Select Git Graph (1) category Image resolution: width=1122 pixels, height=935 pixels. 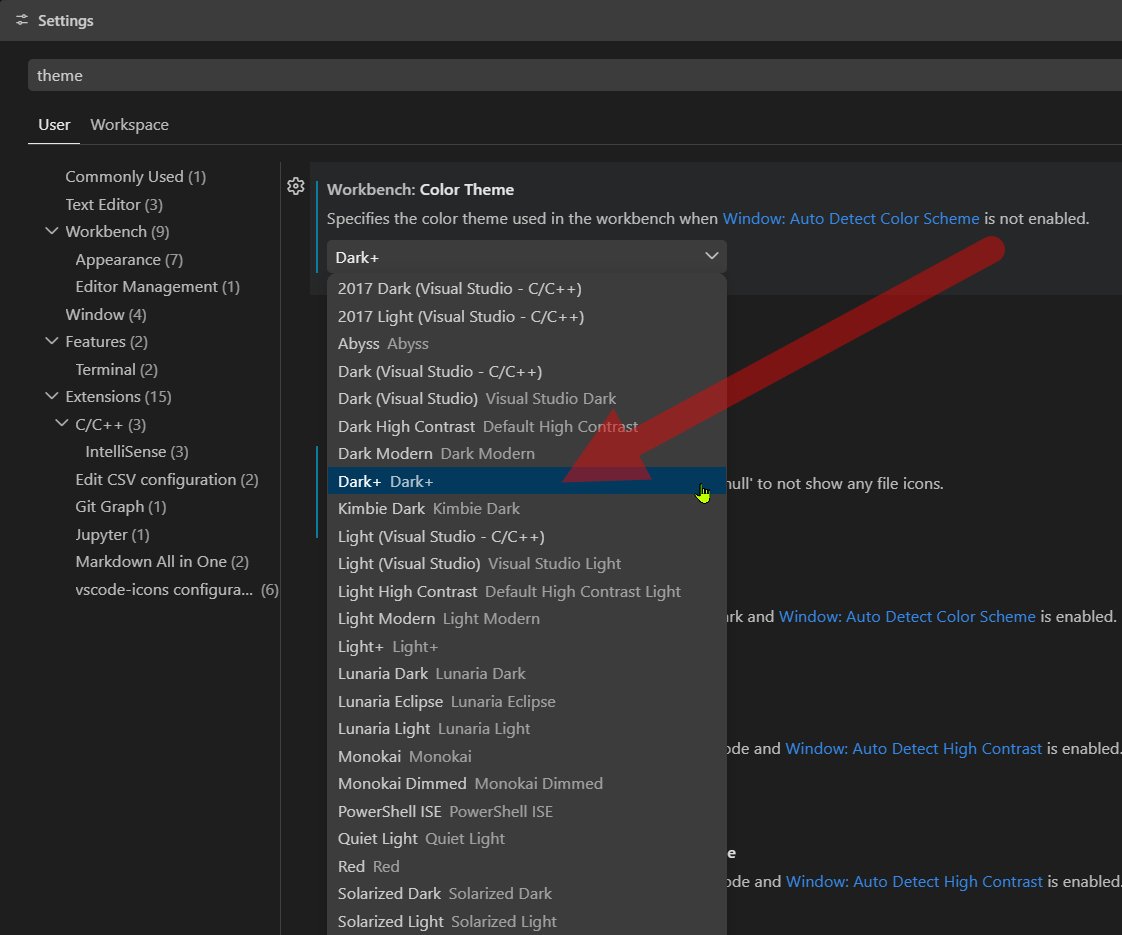coord(121,507)
